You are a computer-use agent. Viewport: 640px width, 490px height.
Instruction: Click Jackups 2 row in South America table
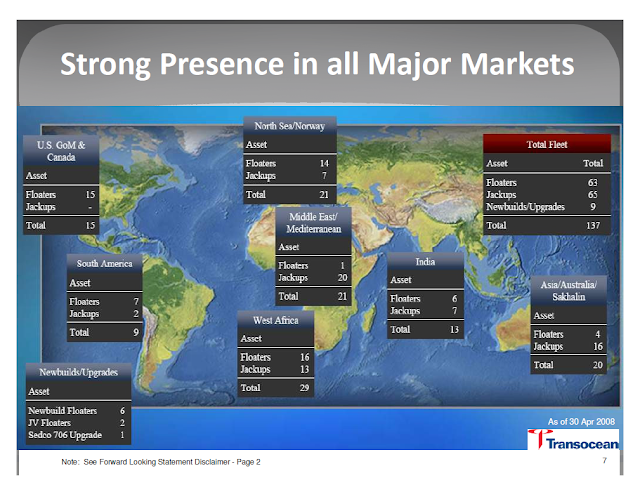(104, 314)
